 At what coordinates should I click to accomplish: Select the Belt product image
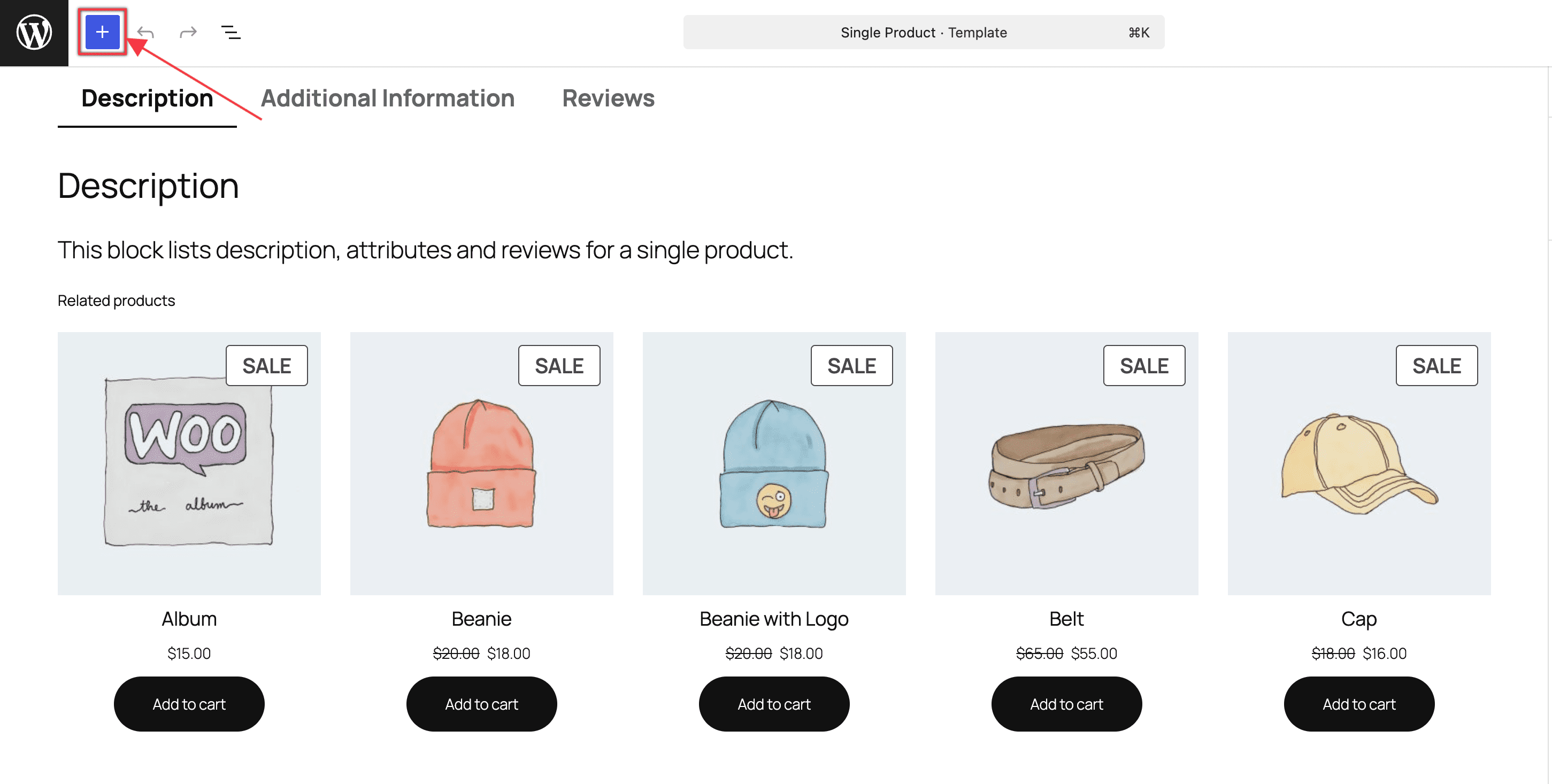[1066, 464]
